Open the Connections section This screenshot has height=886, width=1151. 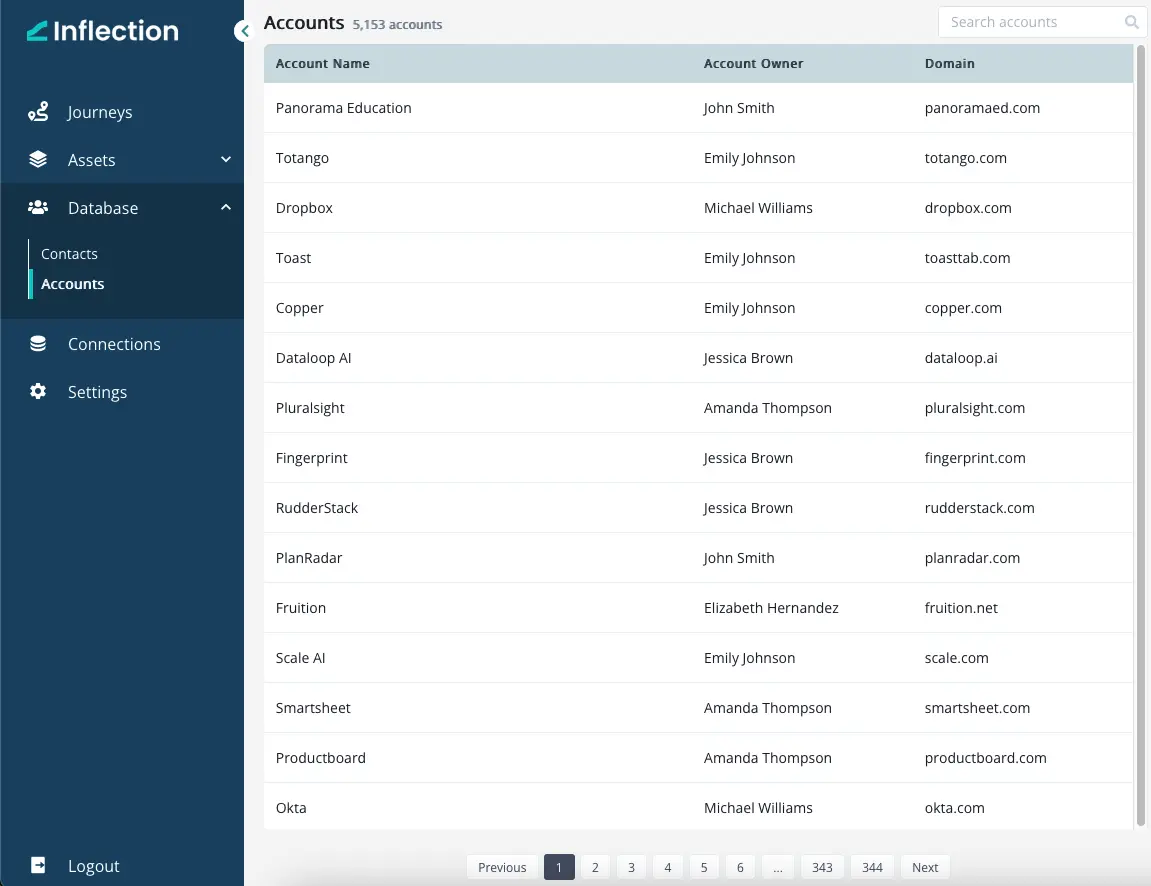tap(114, 344)
